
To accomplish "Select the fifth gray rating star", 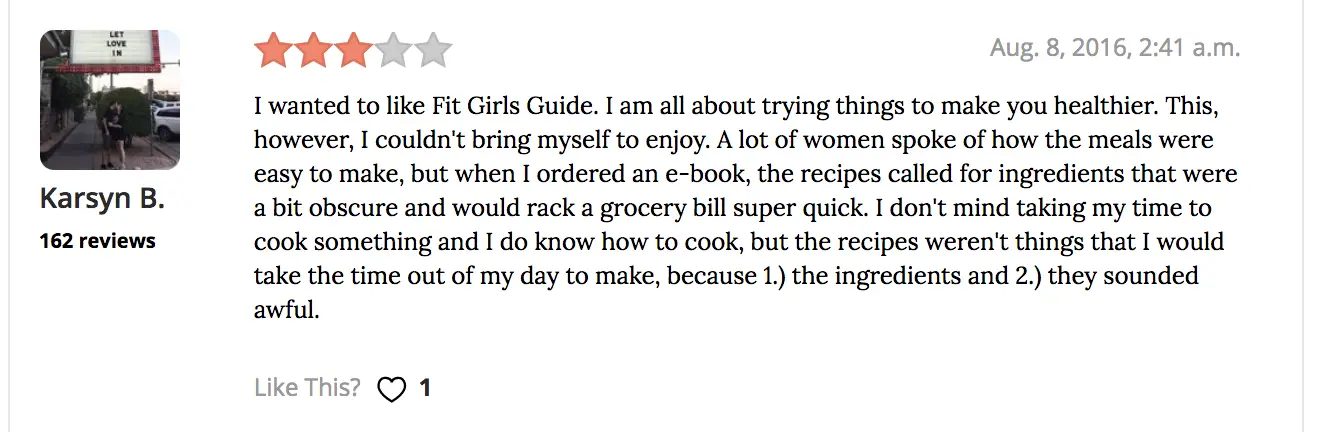I will [x=433, y=50].
